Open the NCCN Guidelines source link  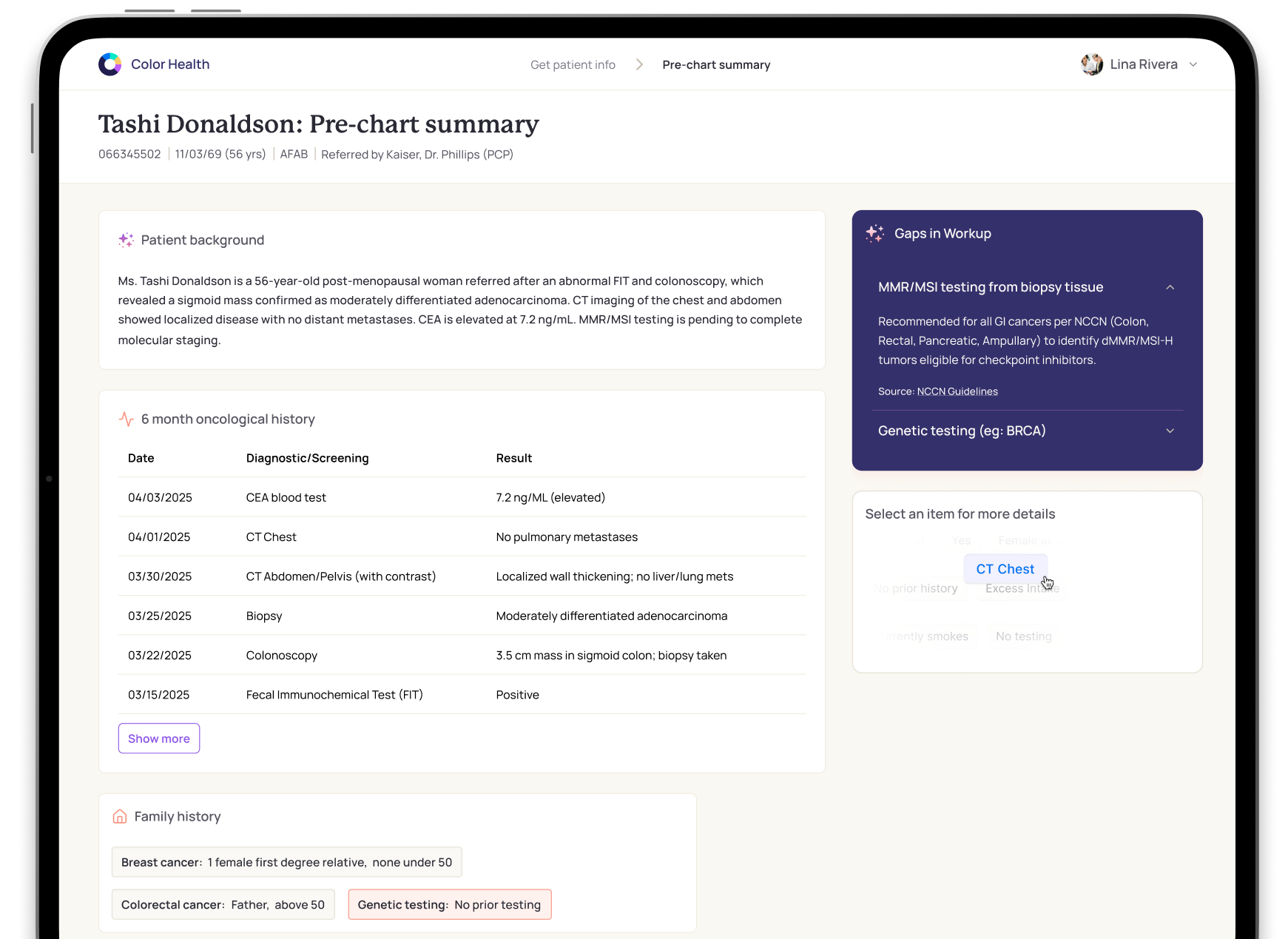[x=957, y=391]
